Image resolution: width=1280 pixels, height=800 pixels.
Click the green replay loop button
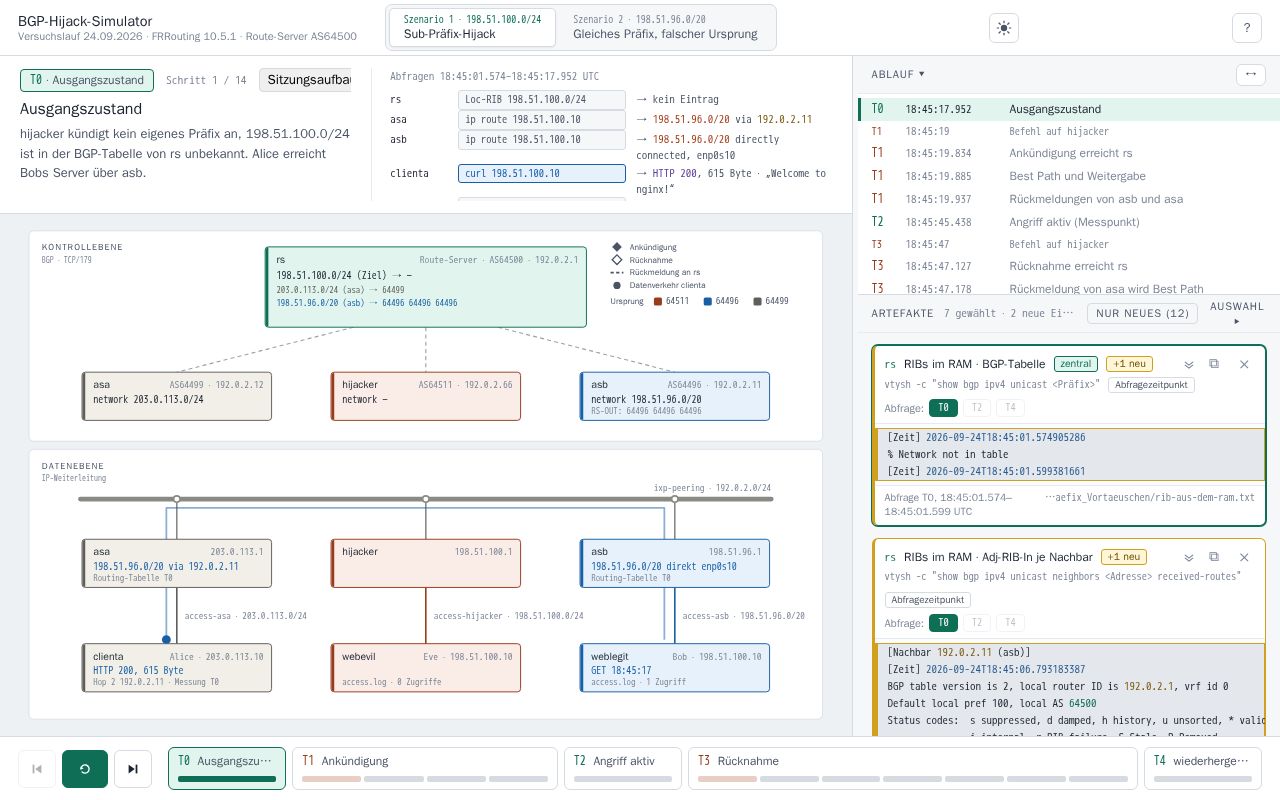[85, 769]
